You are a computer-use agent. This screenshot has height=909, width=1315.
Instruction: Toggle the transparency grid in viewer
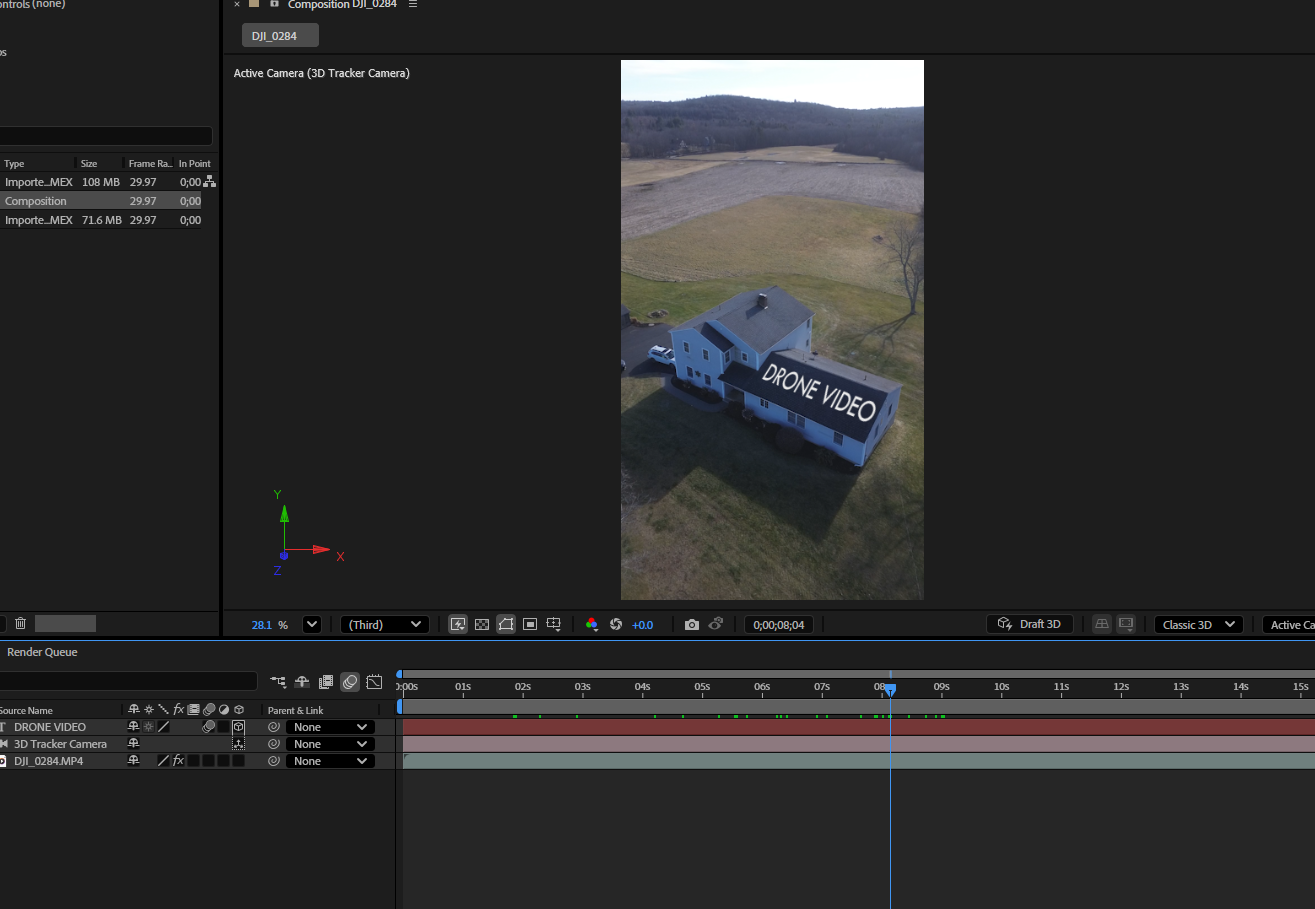coord(482,625)
